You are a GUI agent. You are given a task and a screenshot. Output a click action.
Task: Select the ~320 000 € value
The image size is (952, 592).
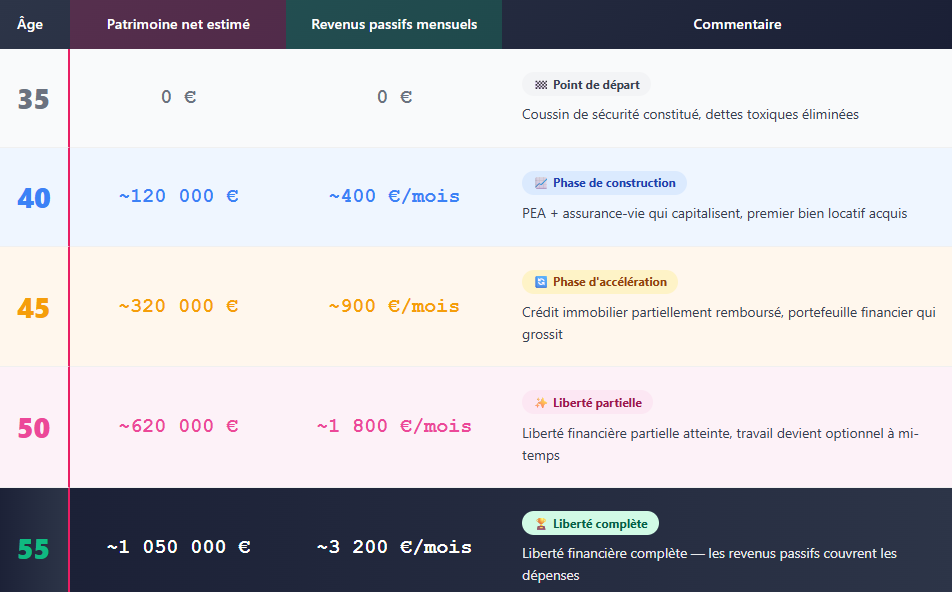(178, 306)
